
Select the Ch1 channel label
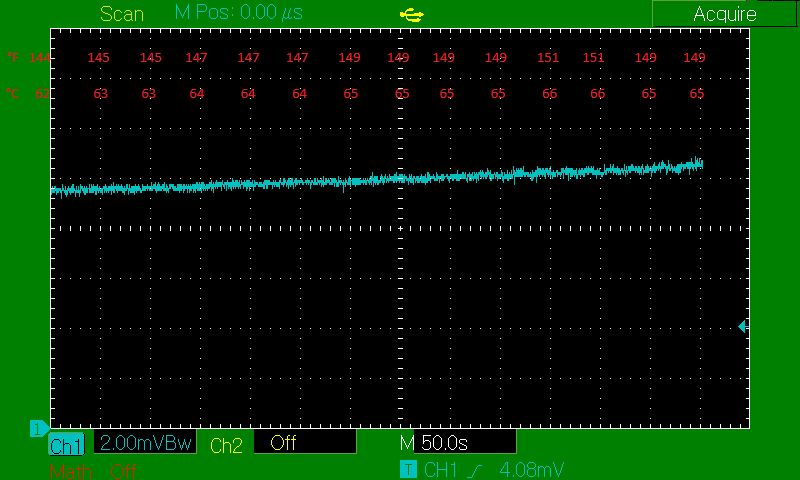tap(66, 445)
